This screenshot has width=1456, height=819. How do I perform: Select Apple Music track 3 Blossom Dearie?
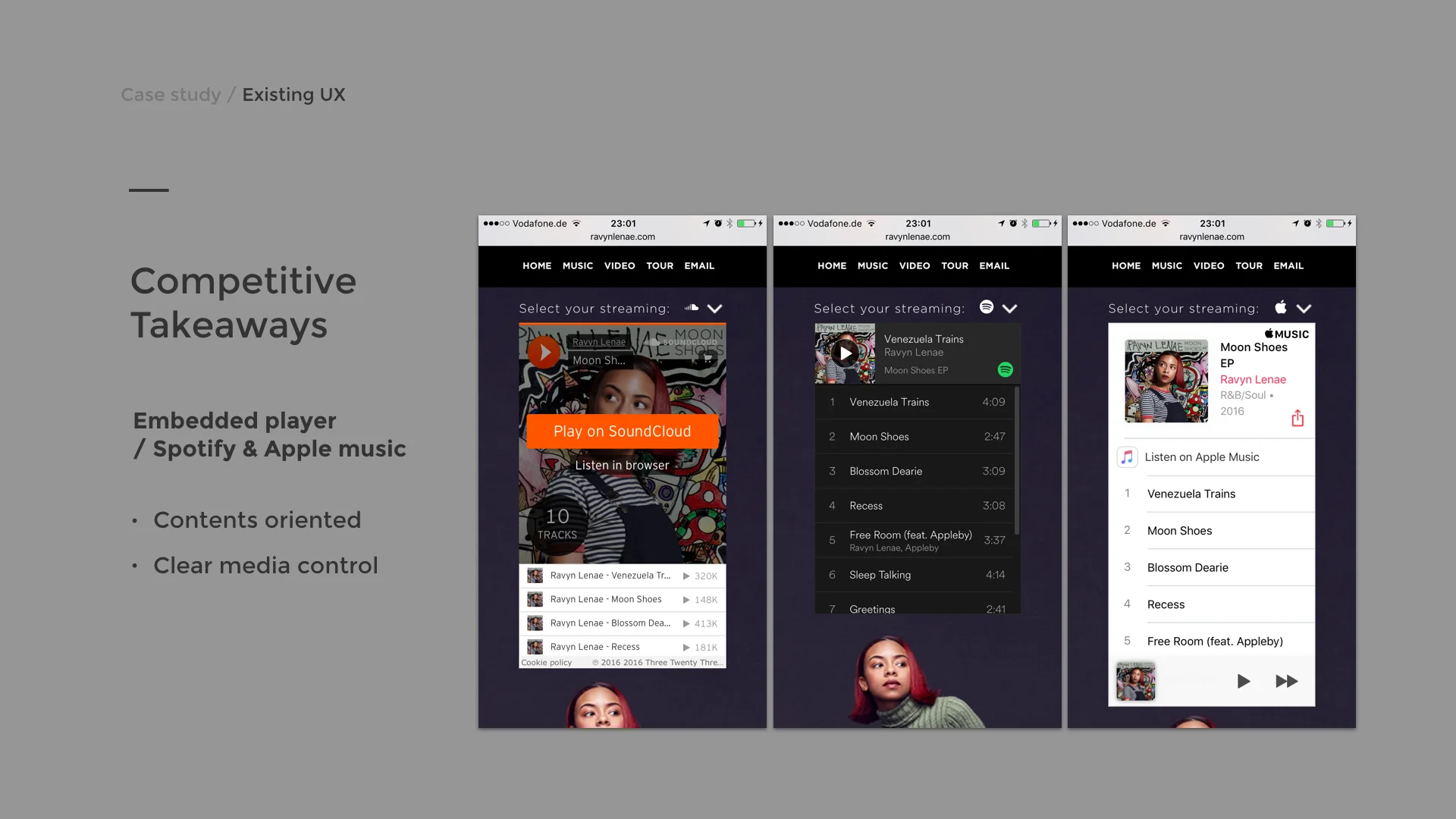tap(1212, 567)
